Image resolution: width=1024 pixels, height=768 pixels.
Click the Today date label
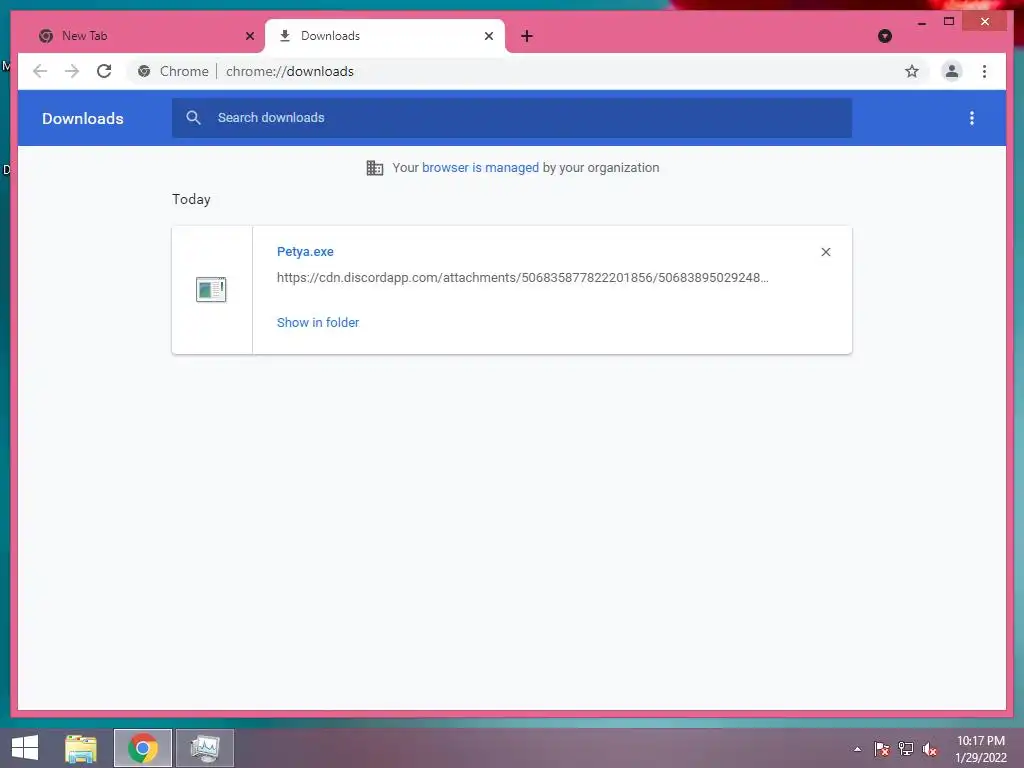pyautogui.click(x=191, y=199)
